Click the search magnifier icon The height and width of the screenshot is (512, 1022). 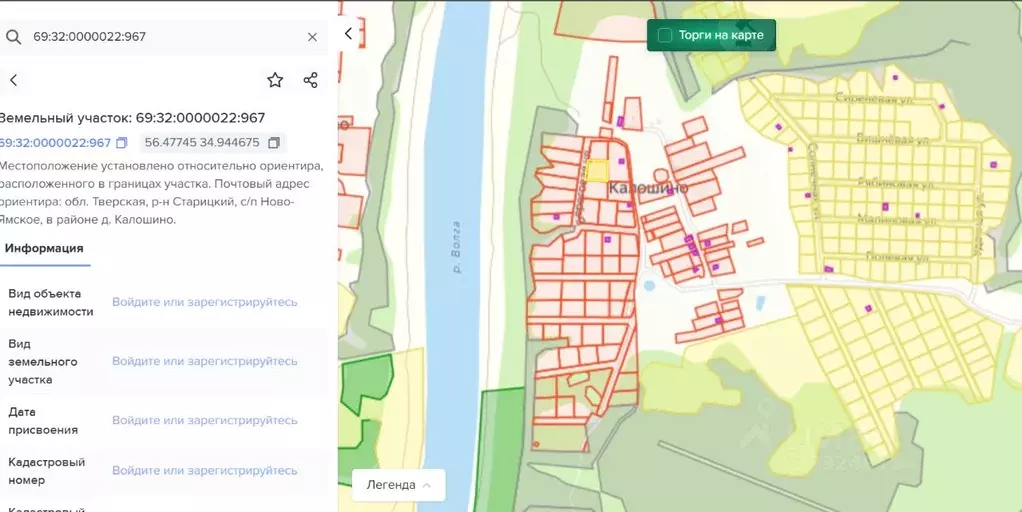[14, 37]
